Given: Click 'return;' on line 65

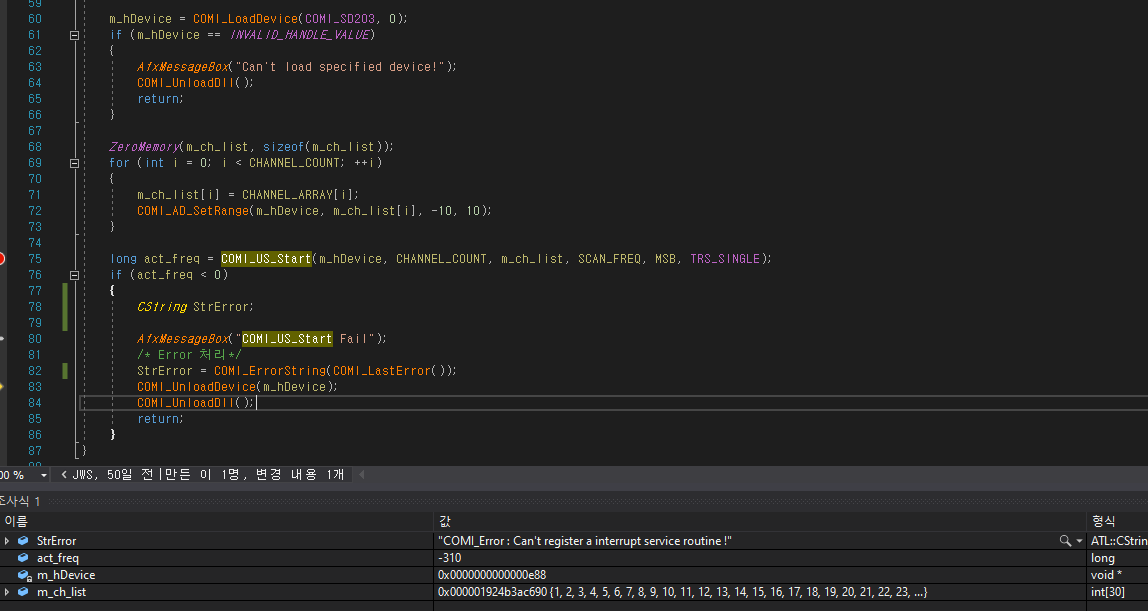Looking at the screenshot, I should [x=160, y=99].
